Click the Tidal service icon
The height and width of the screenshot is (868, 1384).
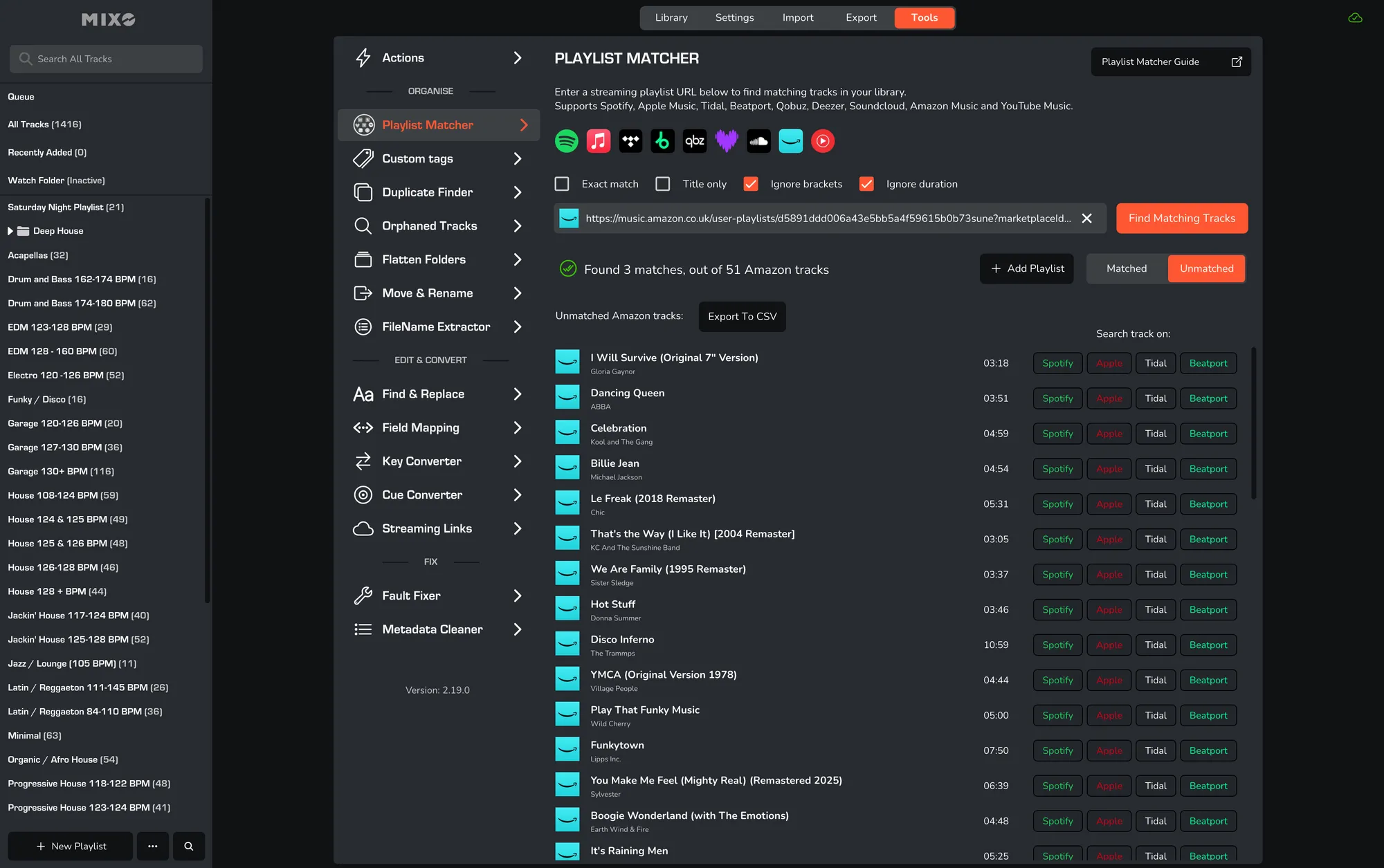click(x=630, y=141)
